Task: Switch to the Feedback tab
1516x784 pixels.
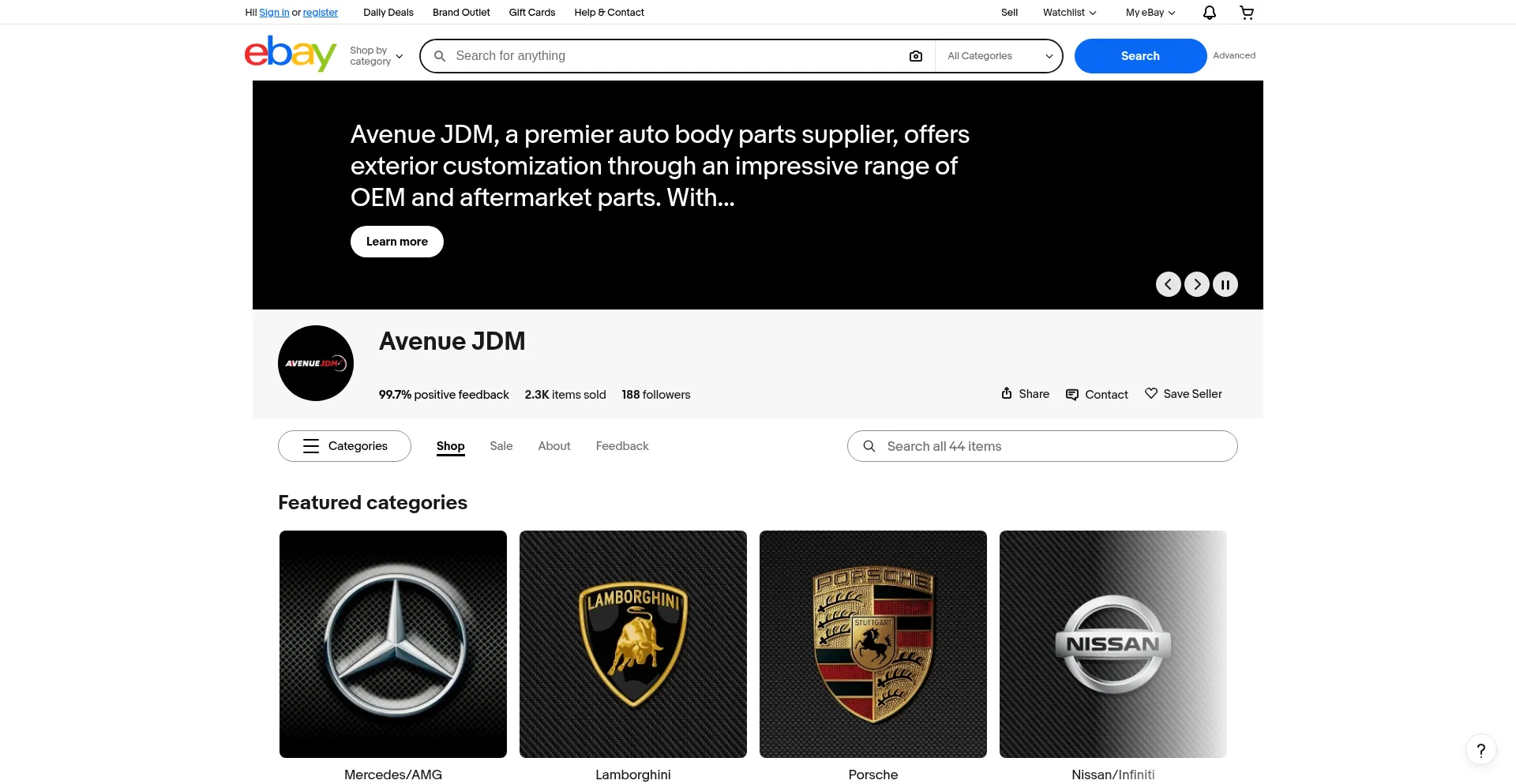Action: tap(621, 446)
